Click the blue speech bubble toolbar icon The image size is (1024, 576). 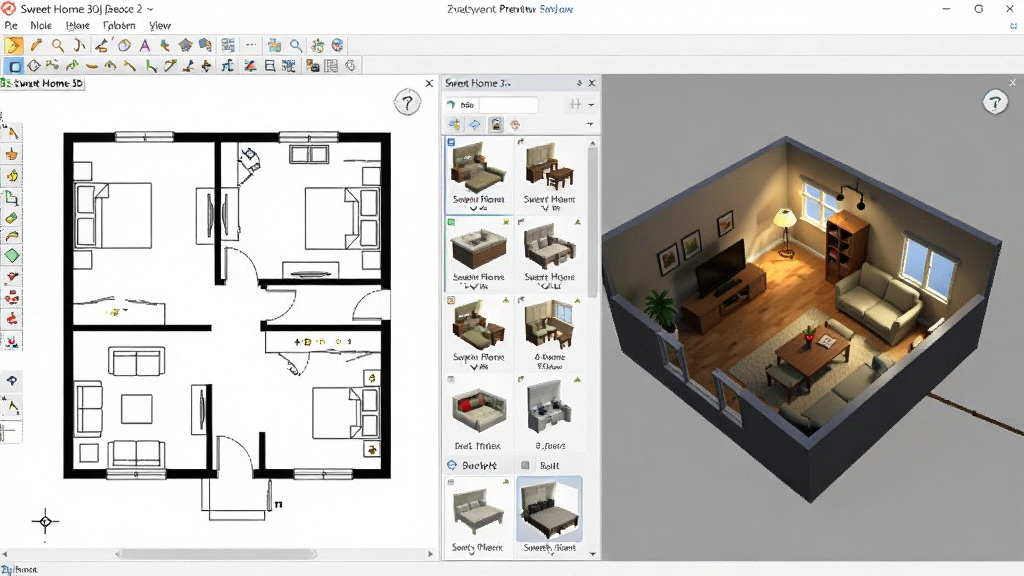click(x=205, y=45)
